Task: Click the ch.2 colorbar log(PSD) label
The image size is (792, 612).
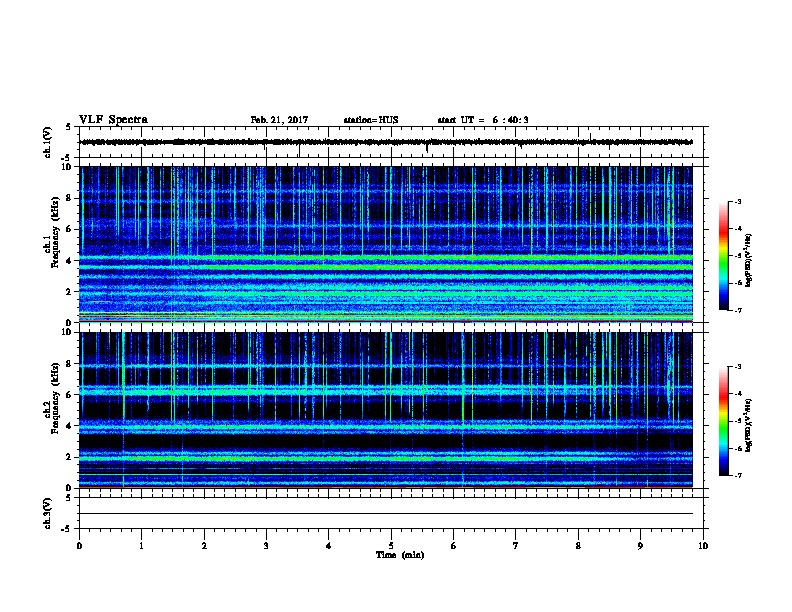Action: pyautogui.click(x=748, y=425)
